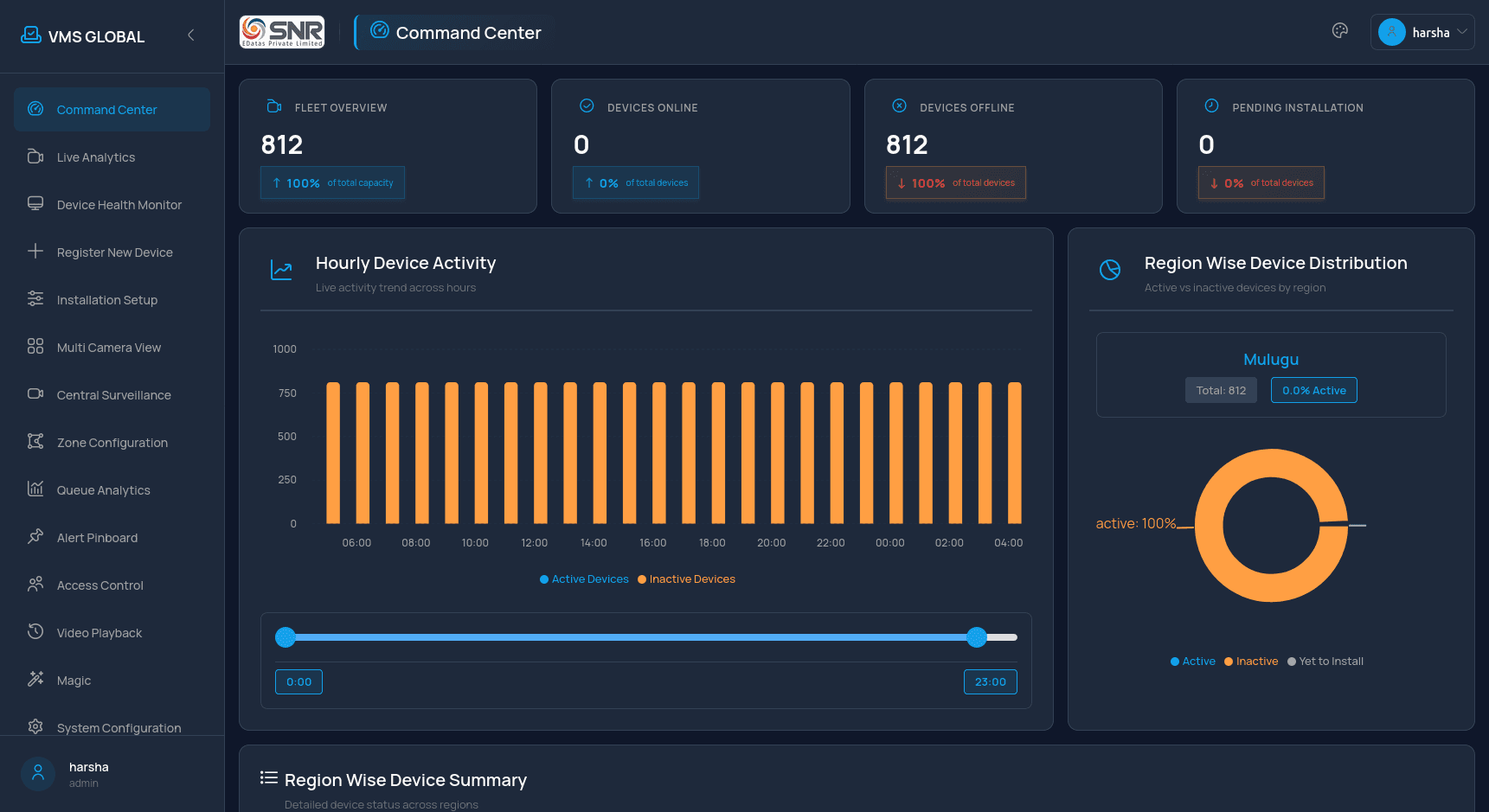Toggle Active Devices legend in hourly chart
1489x812 pixels.
tap(584, 579)
